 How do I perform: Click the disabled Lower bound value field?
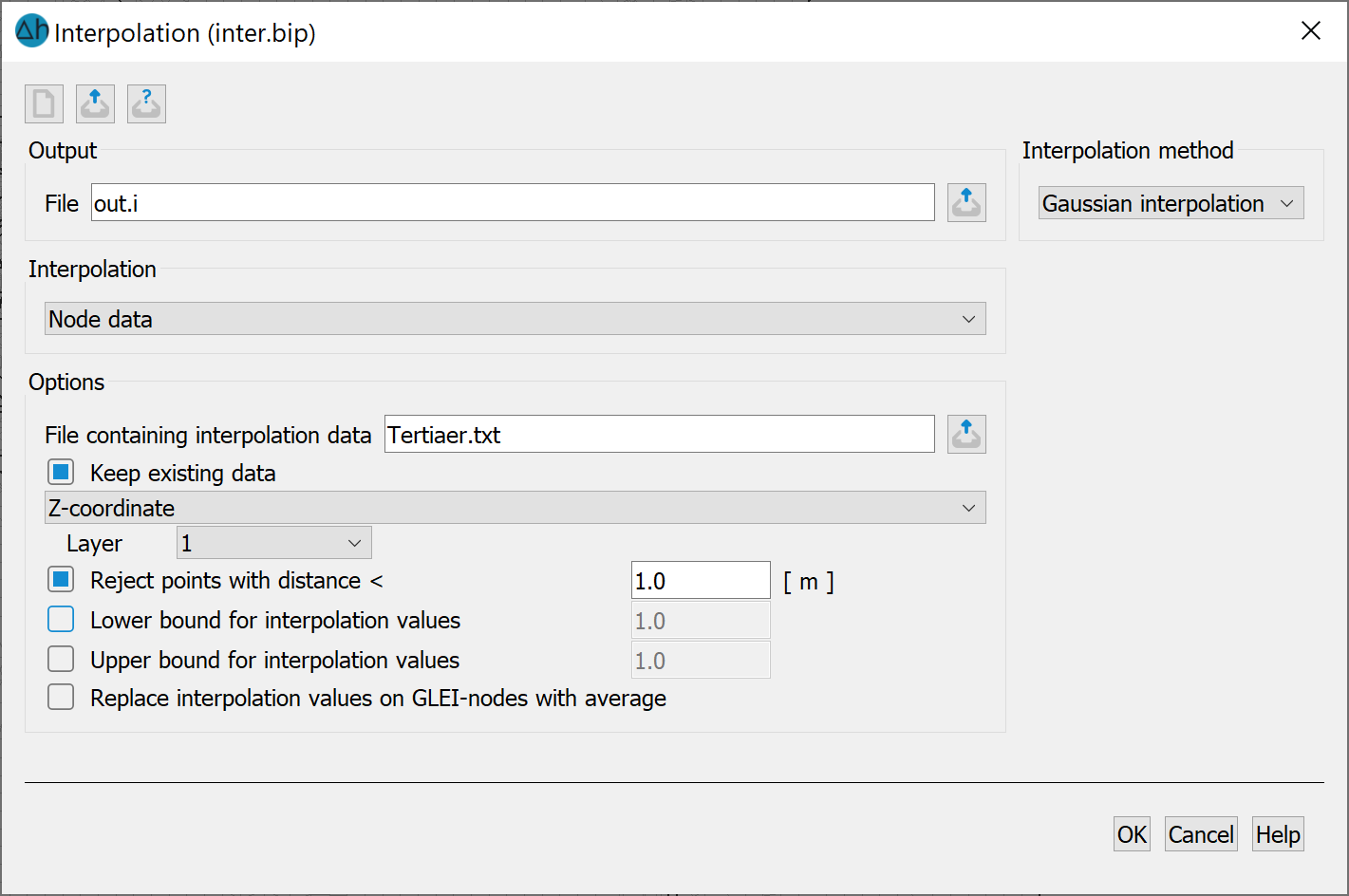pos(701,621)
